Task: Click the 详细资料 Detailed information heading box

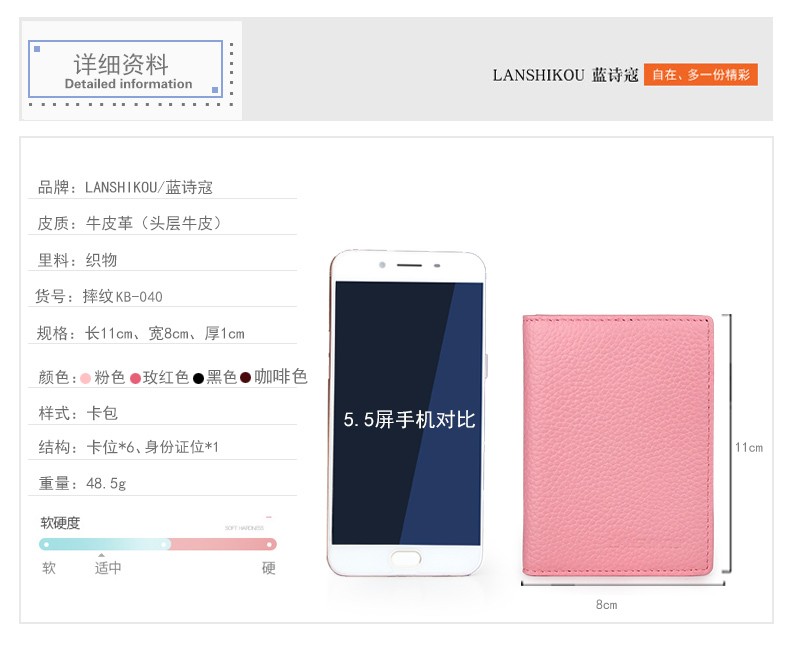Action: point(125,69)
